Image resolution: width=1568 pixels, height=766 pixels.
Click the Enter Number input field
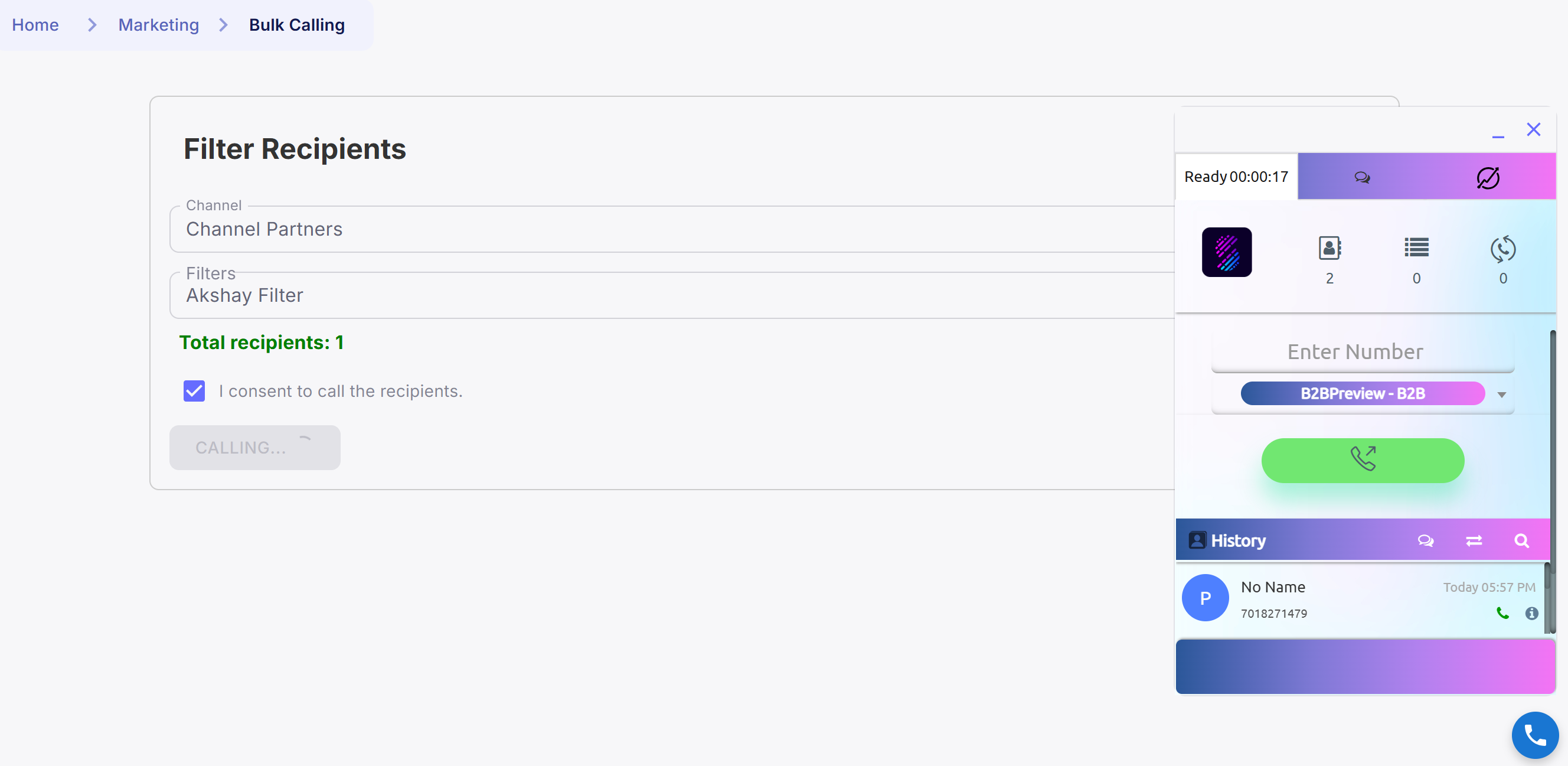tap(1363, 351)
